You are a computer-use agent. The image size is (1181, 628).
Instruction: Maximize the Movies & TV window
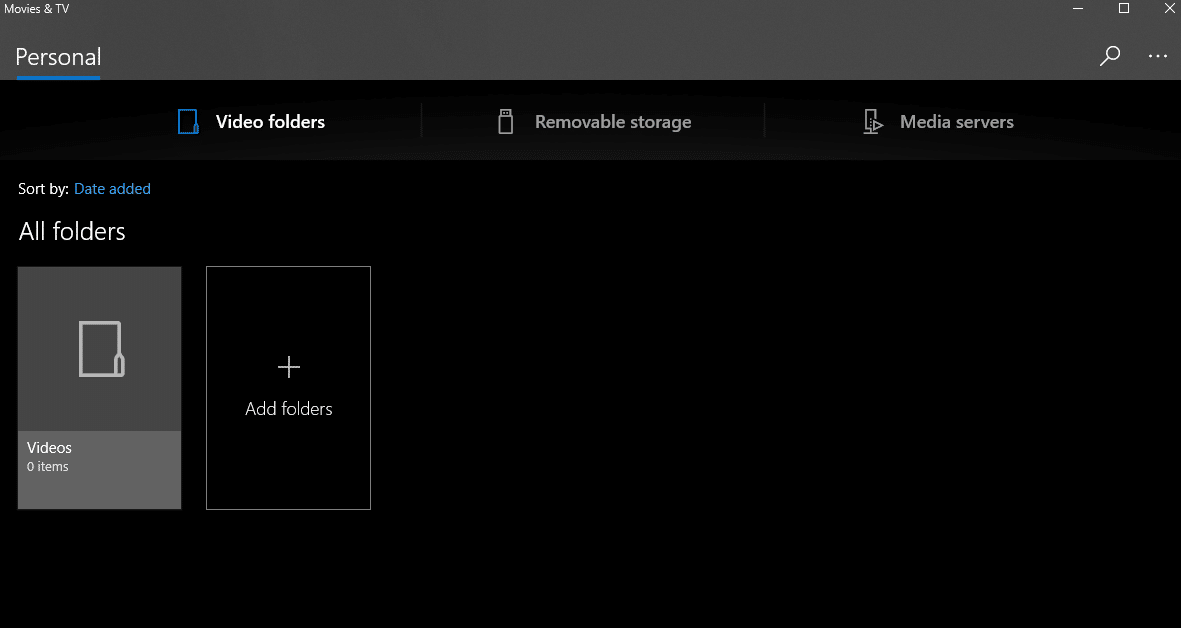[x=1124, y=8]
